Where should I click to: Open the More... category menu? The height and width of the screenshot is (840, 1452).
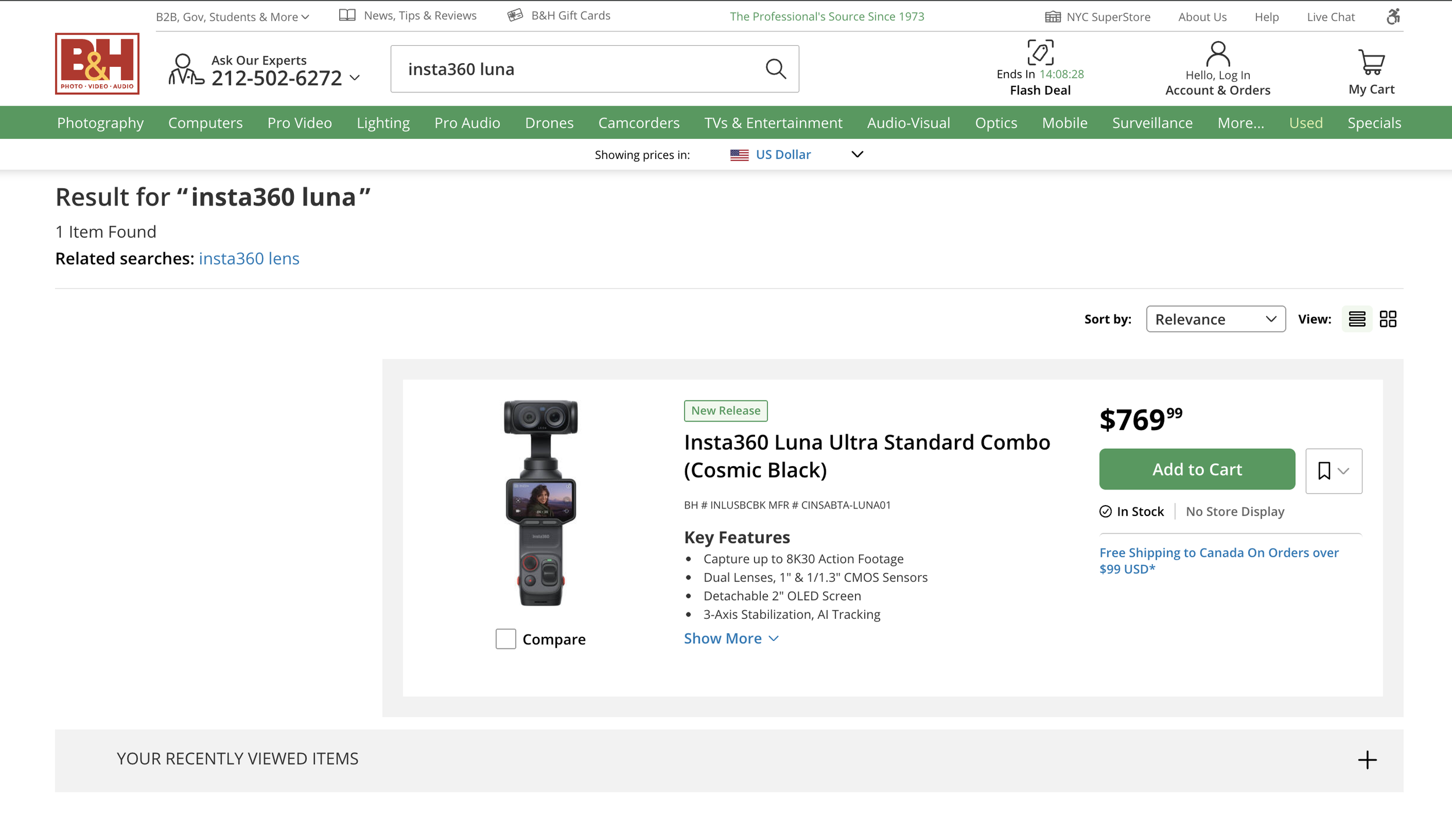coord(1241,123)
